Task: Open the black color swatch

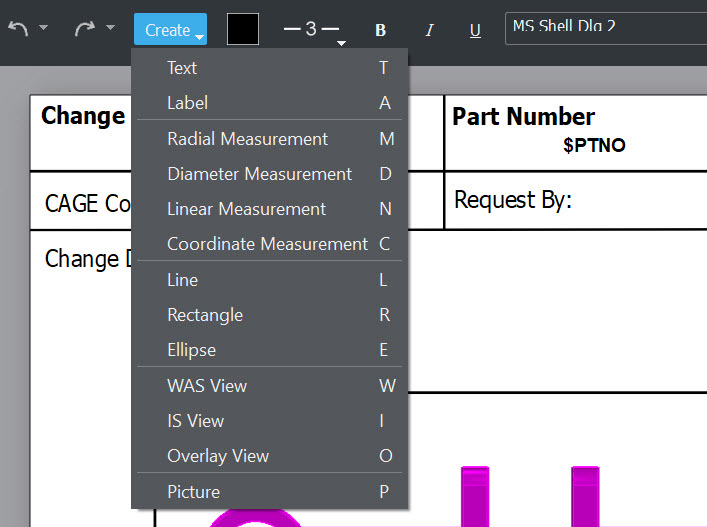Action: pyautogui.click(x=243, y=30)
